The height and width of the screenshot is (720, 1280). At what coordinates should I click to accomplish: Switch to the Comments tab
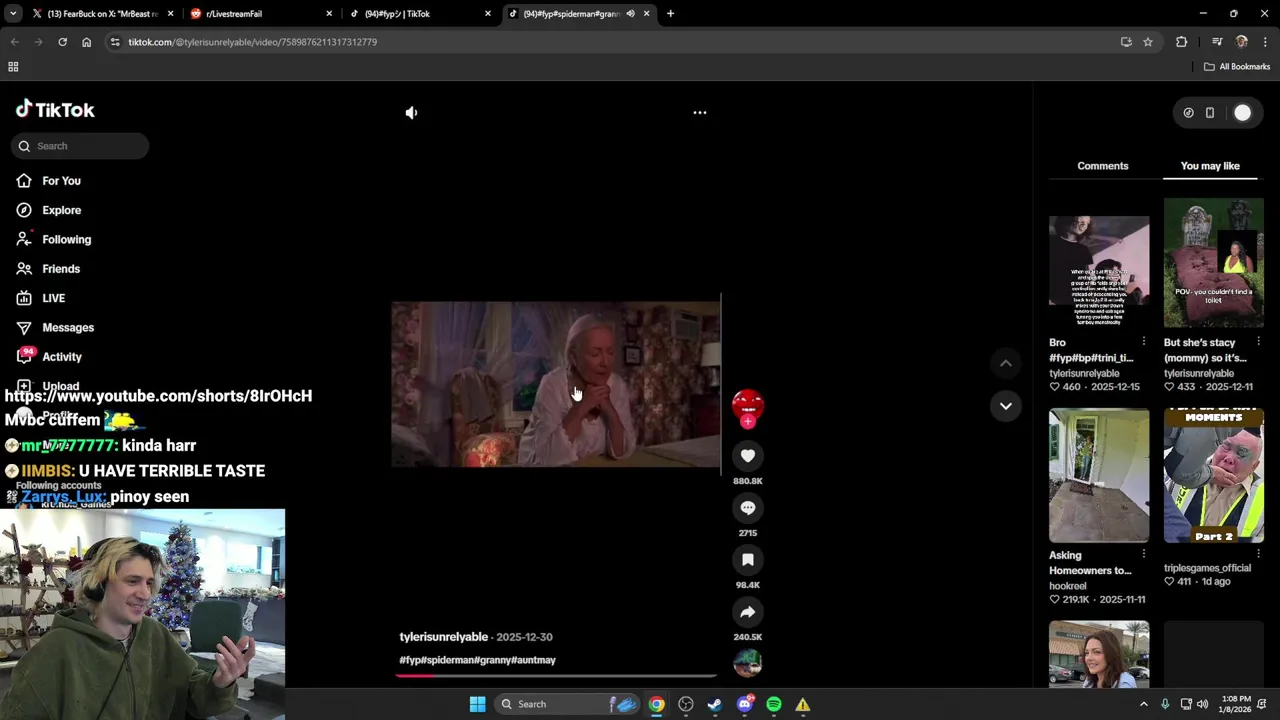coord(1102,166)
